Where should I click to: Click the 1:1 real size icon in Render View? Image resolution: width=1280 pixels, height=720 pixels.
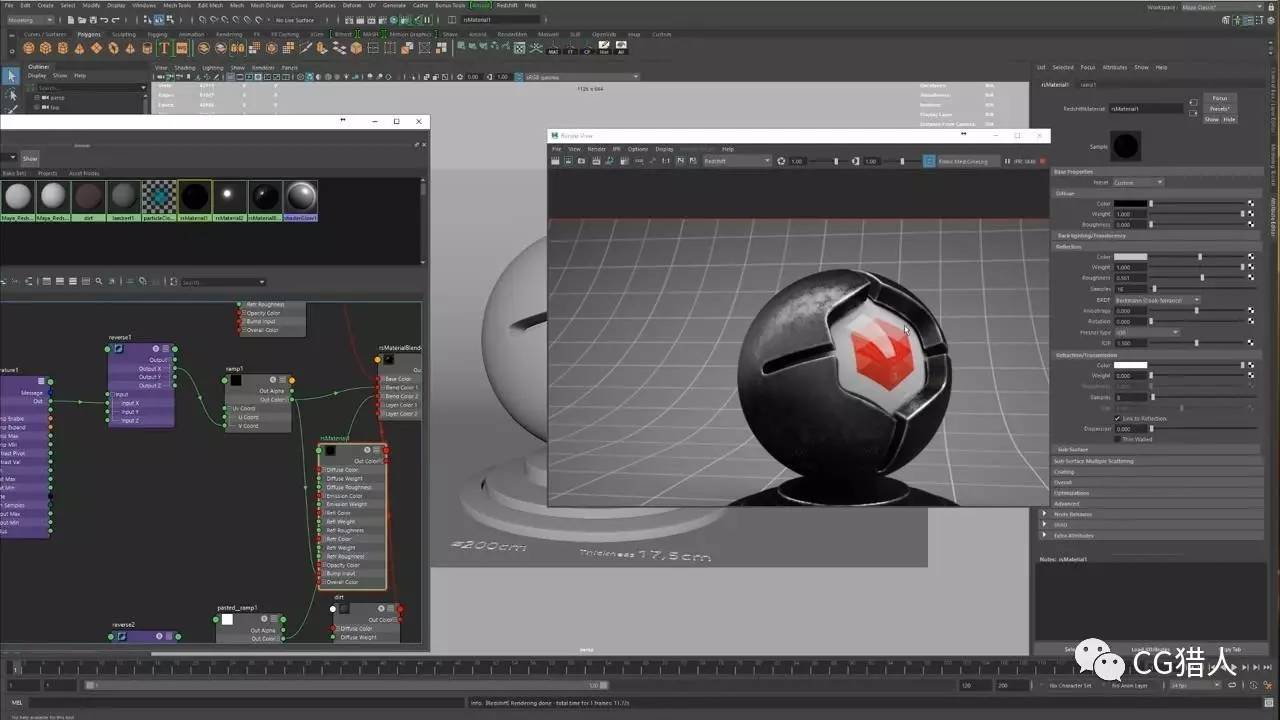[665, 161]
